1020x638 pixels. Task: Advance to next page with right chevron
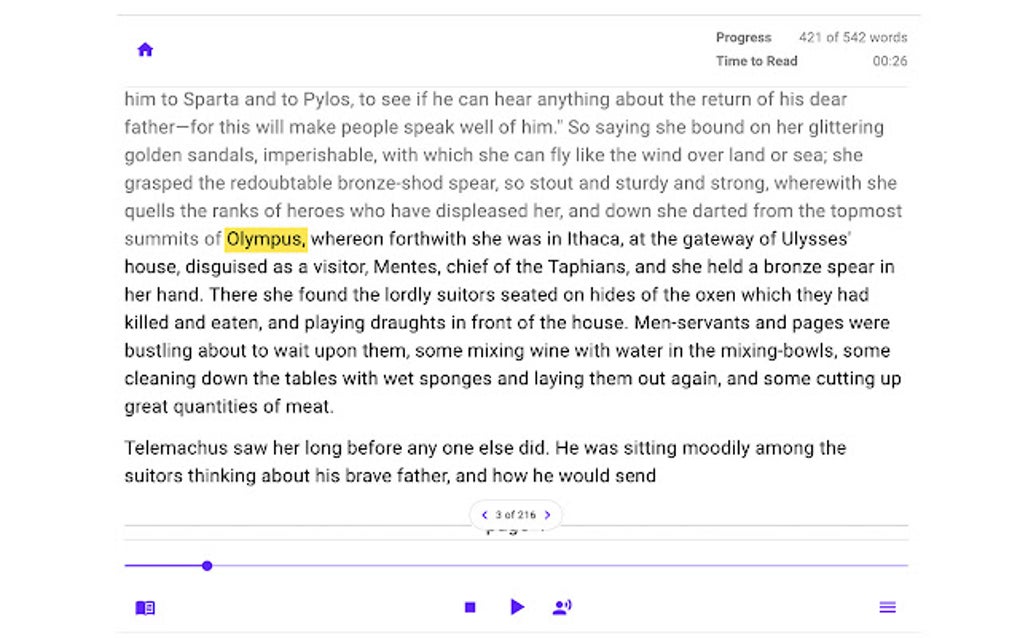pos(547,514)
